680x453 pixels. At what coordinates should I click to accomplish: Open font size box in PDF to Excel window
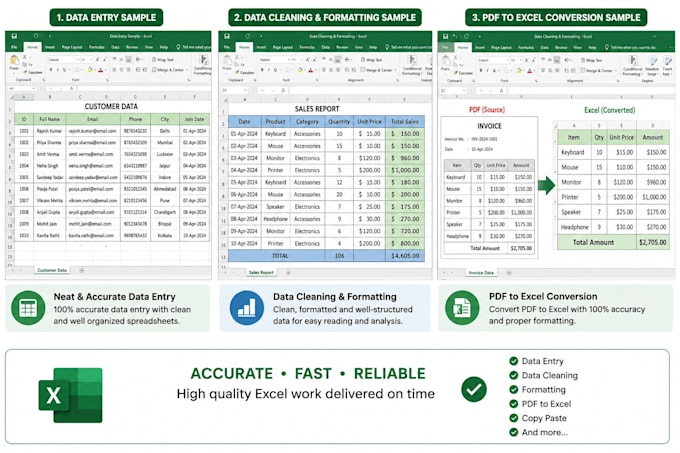coord(515,60)
